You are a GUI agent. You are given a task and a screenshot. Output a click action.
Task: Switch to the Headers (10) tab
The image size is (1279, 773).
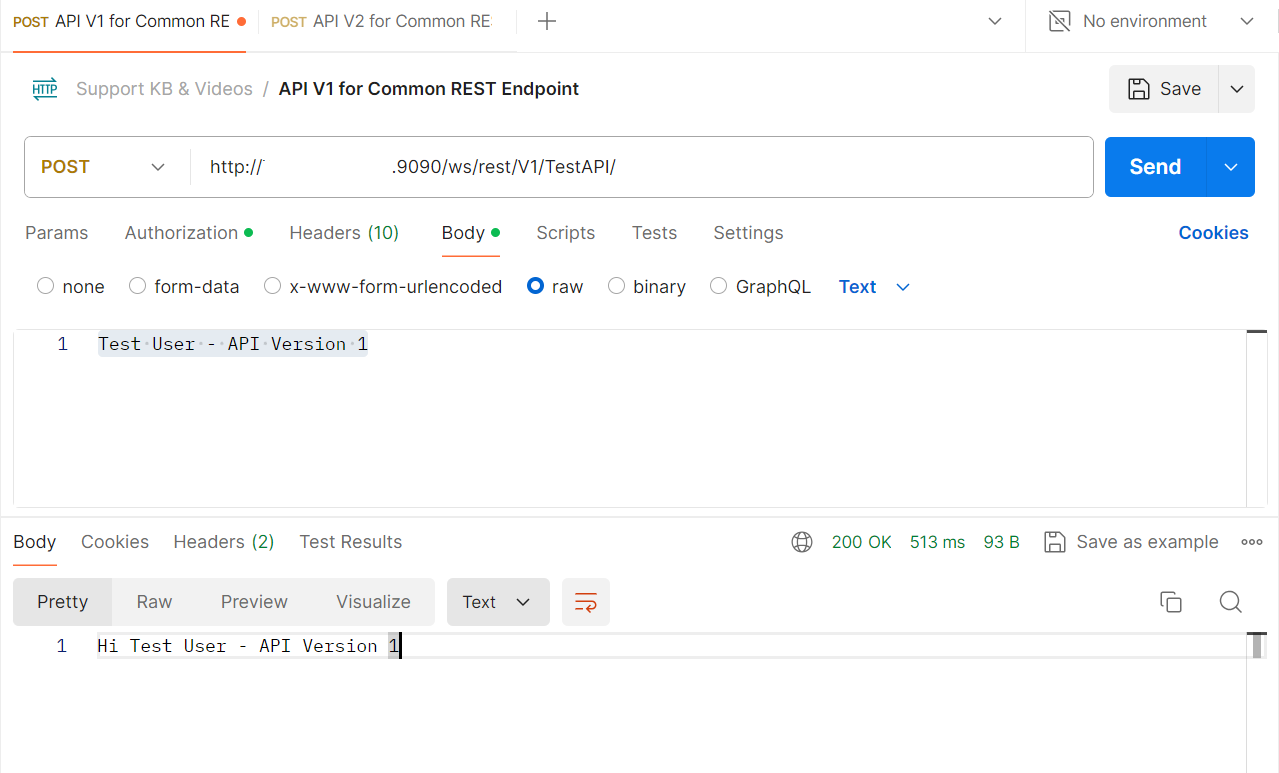(x=343, y=232)
